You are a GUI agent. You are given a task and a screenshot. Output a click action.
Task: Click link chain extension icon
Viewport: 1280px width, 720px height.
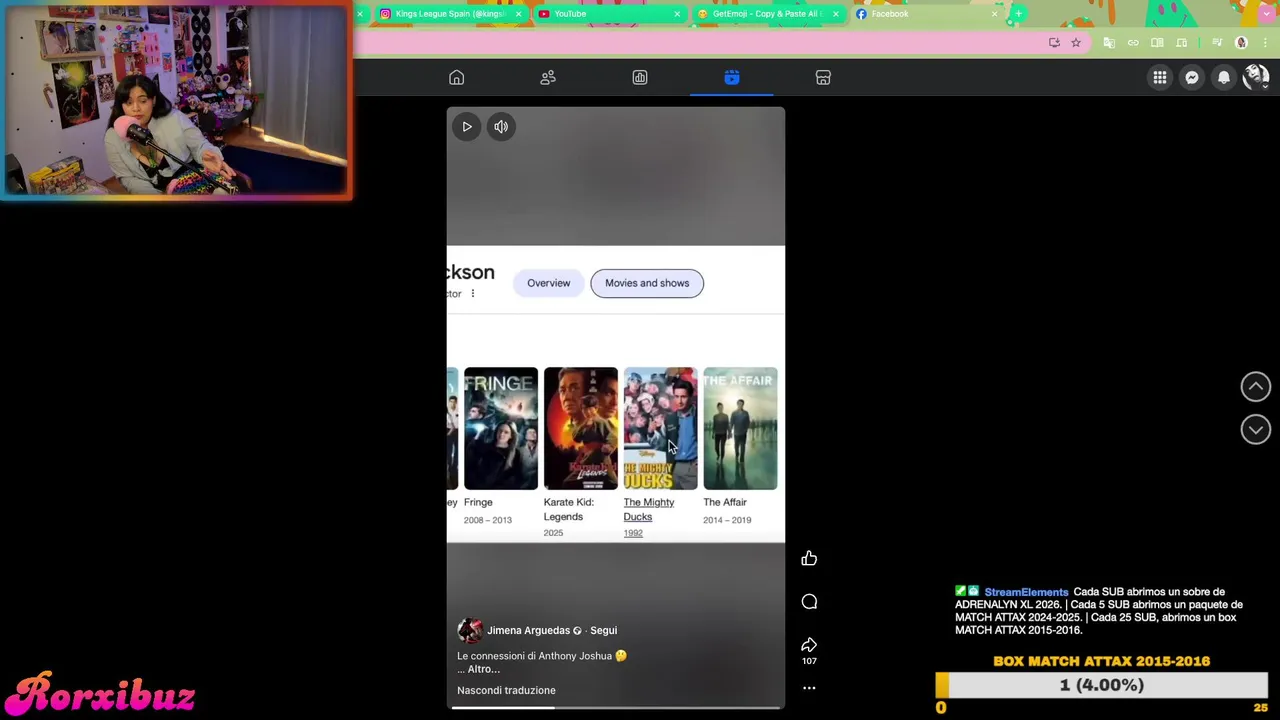click(1133, 43)
